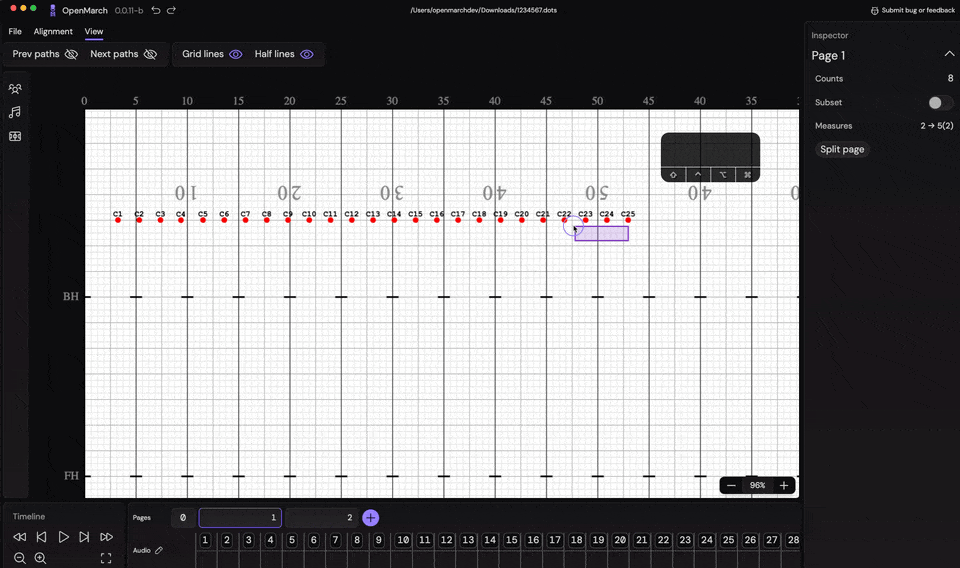Open the File menu
The width and height of the screenshot is (960, 568).
(15, 31)
